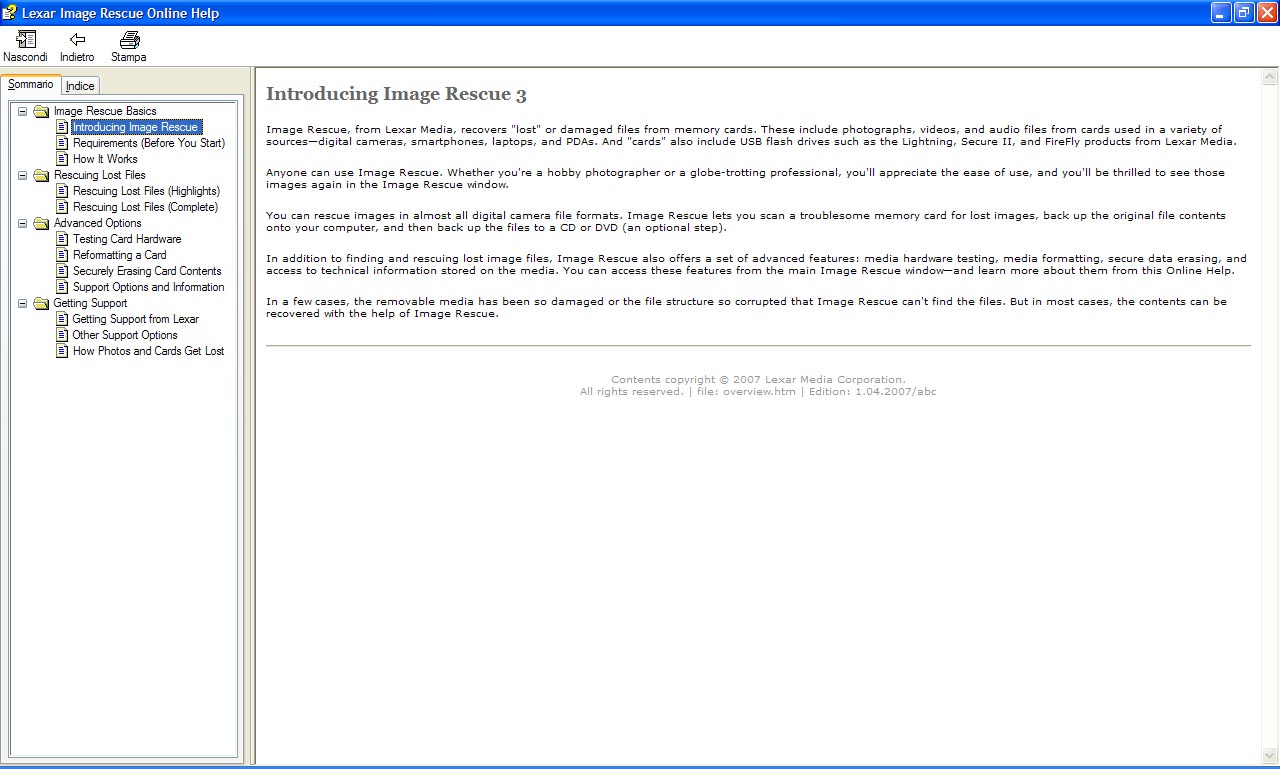1280x769 pixels.
Task: Click the Image Rescue Basics folder icon
Action: [x=41, y=111]
